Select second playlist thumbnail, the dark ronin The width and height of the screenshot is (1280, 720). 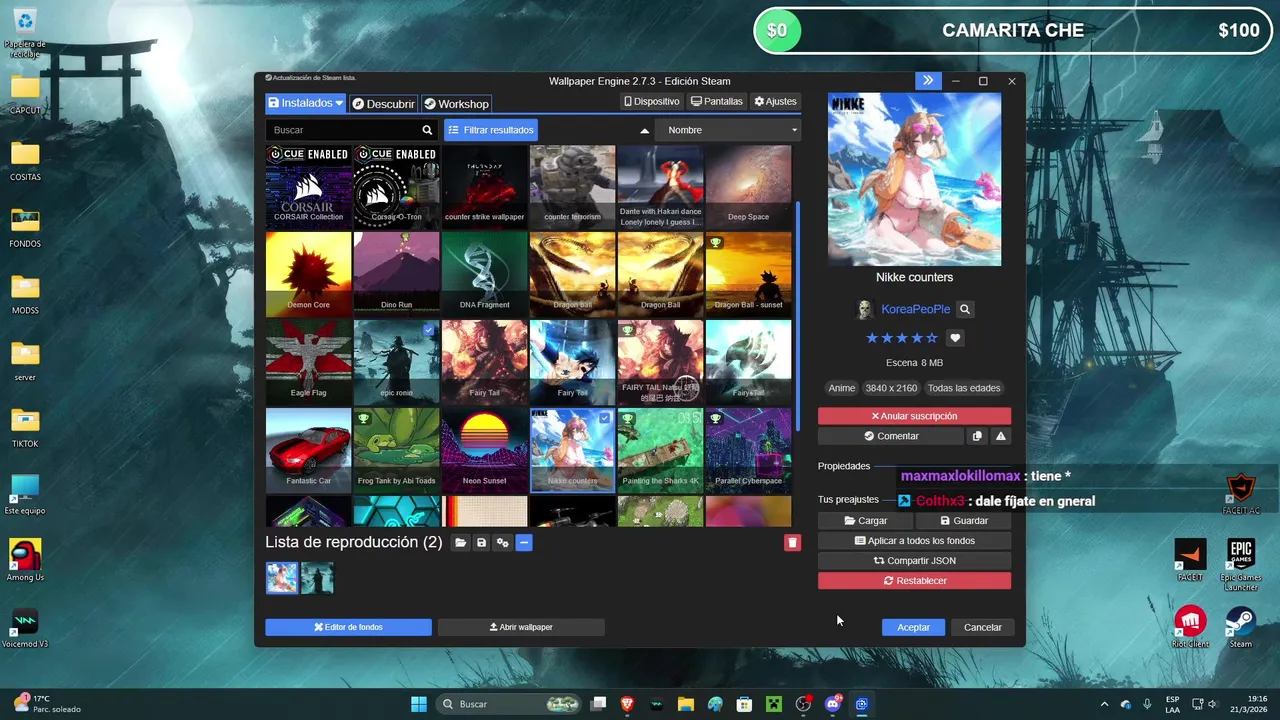tap(317, 578)
